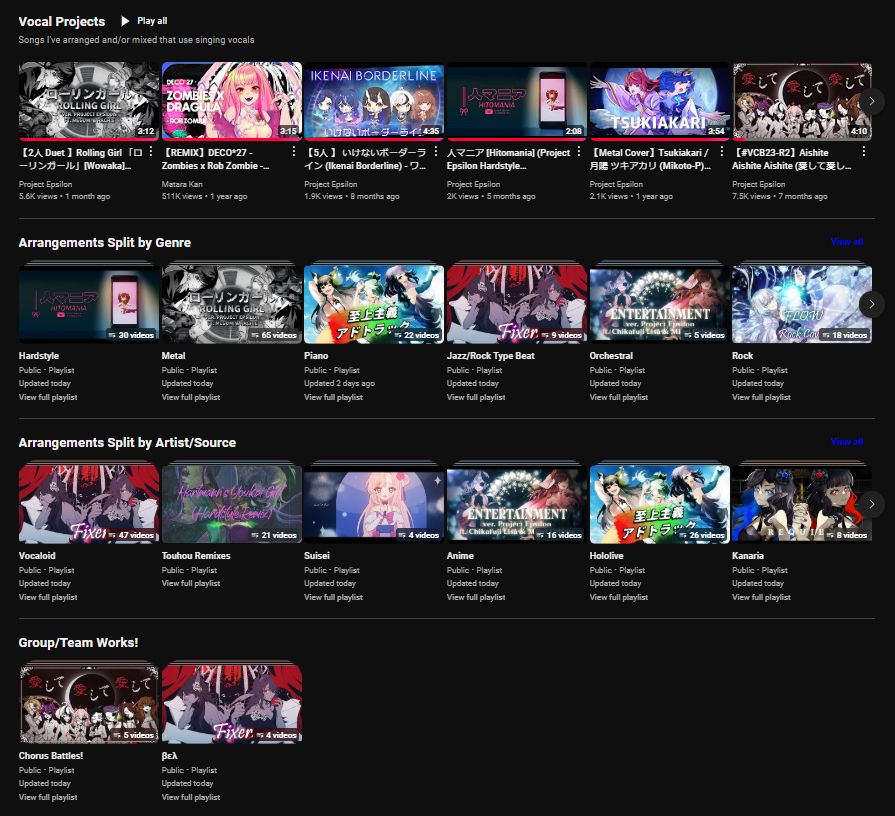This screenshot has width=895, height=816.
Task: Advance the Arrangements Split by Artist/Source carousel
Action: pos(872,504)
